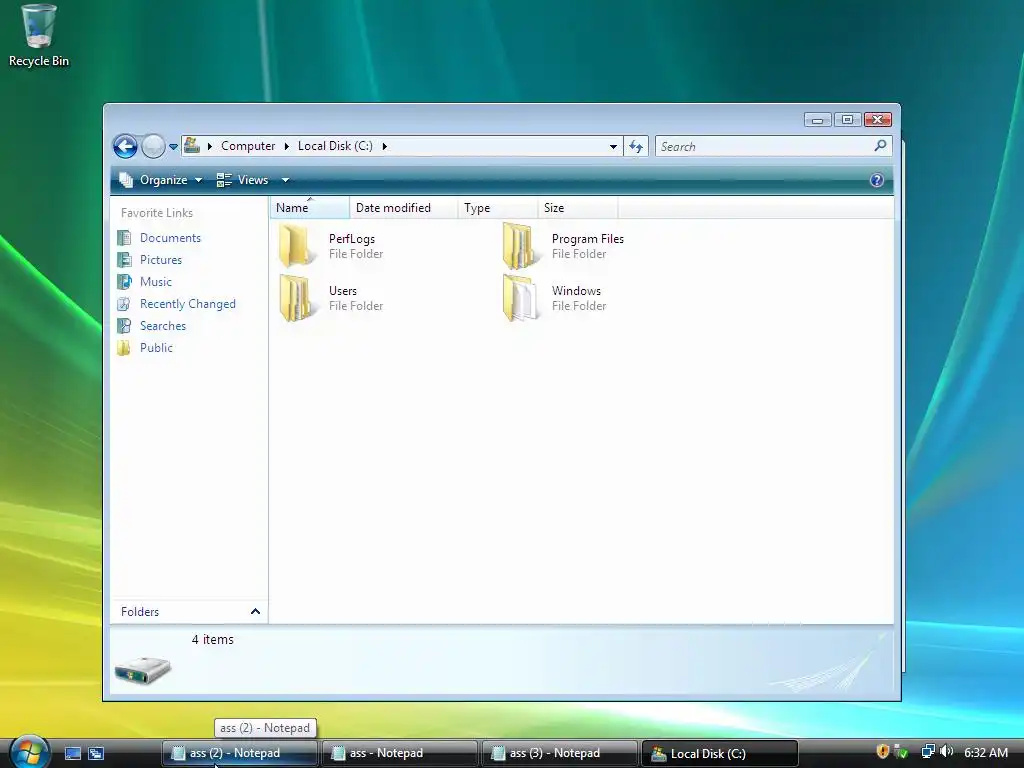The width and height of the screenshot is (1024, 768).
Task: Open the Views dropdown arrow
Action: click(285, 180)
